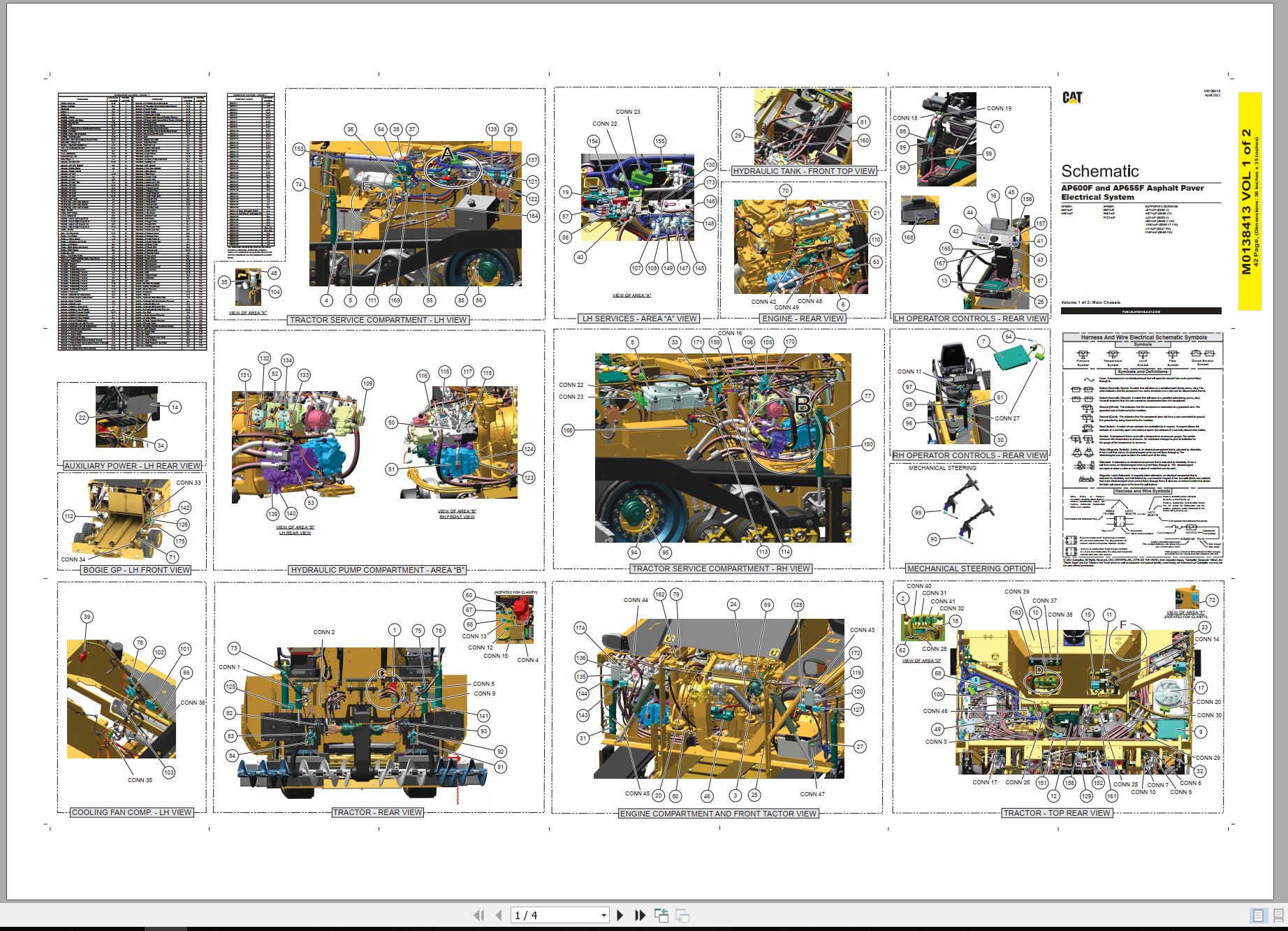Click 'AP600F and AP655F Asphalt Paver' title
This screenshot has width=1288, height=931.
point(1132,188)
